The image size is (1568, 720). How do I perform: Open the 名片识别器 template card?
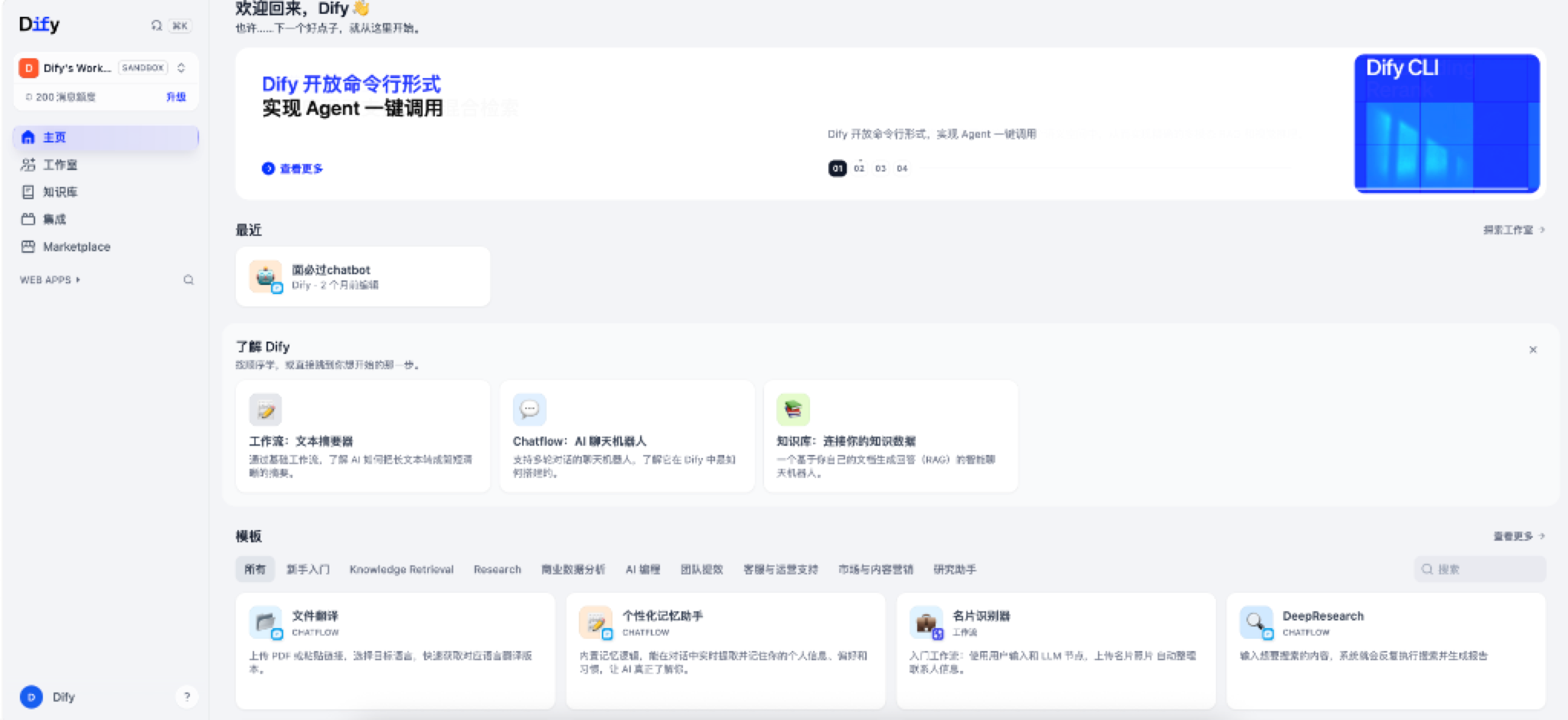pyautogui.click(x=1056, y=650)
